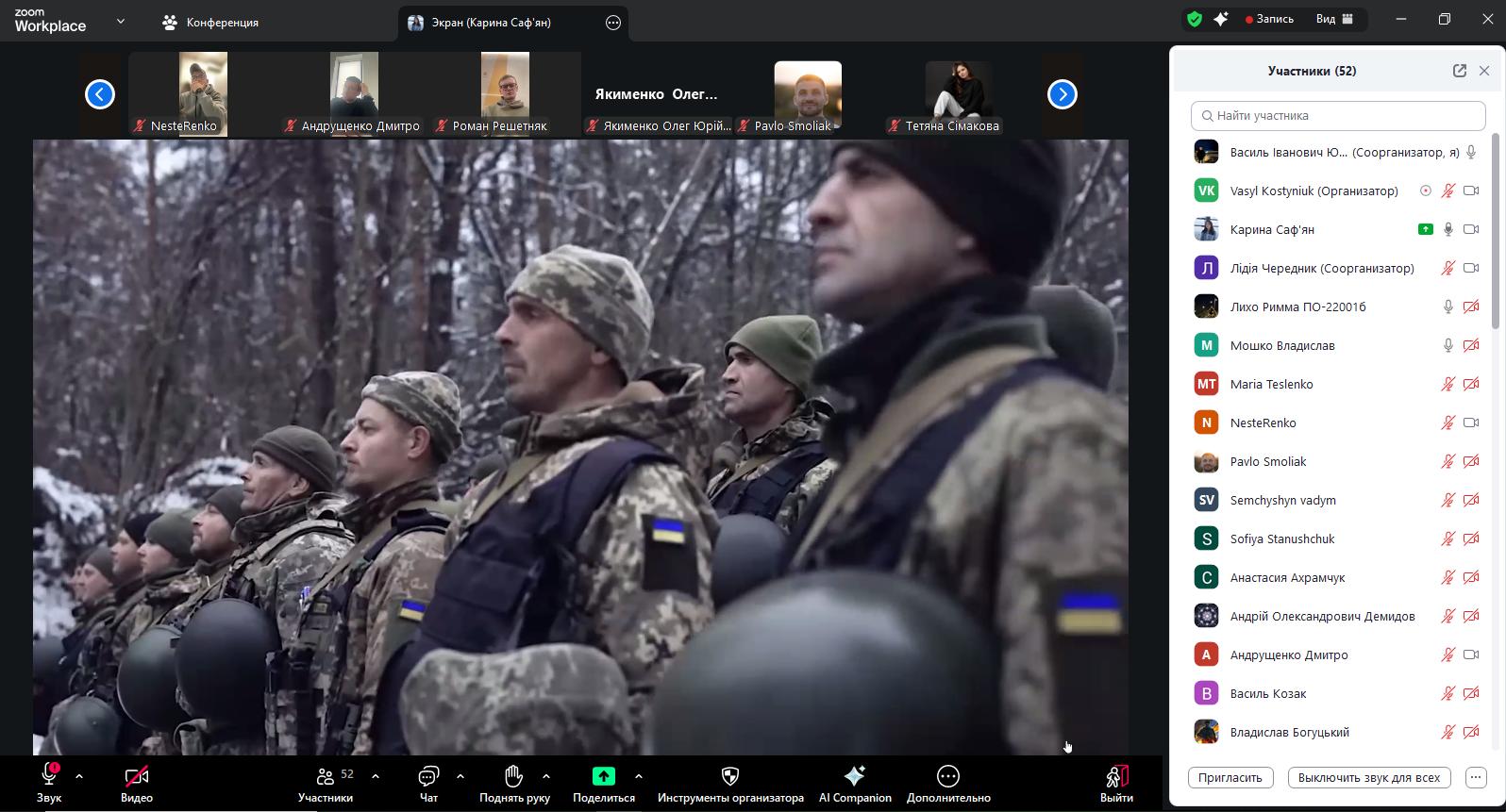Open AI Companion sparkle icon in title bar

1221,19
